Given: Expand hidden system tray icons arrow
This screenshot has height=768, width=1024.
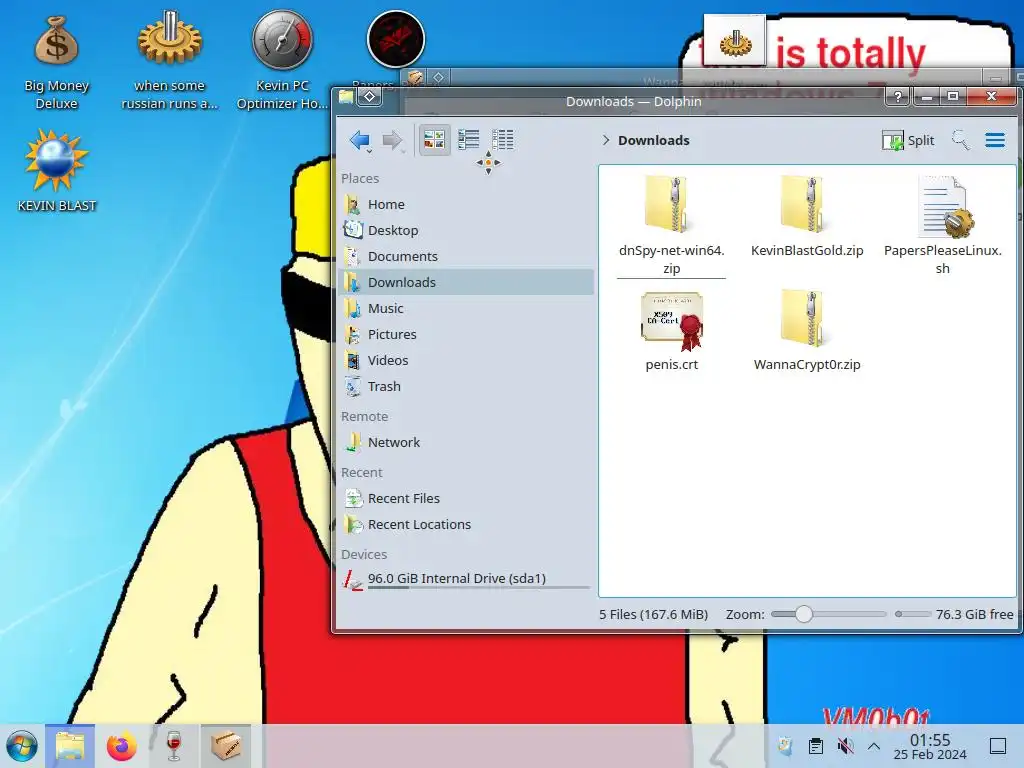Looking at the screenshot, I should click(874, 746).
